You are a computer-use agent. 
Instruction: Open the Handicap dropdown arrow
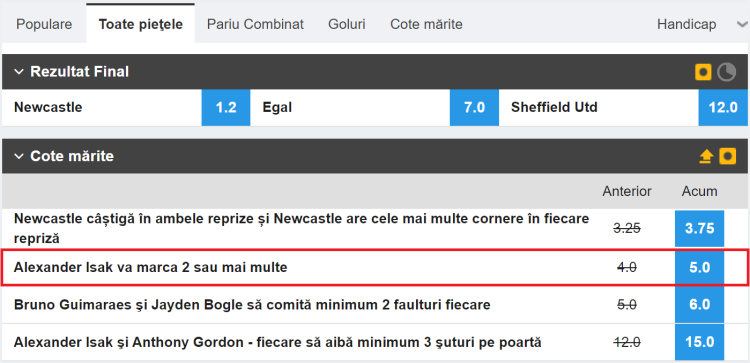pos(742,24)
